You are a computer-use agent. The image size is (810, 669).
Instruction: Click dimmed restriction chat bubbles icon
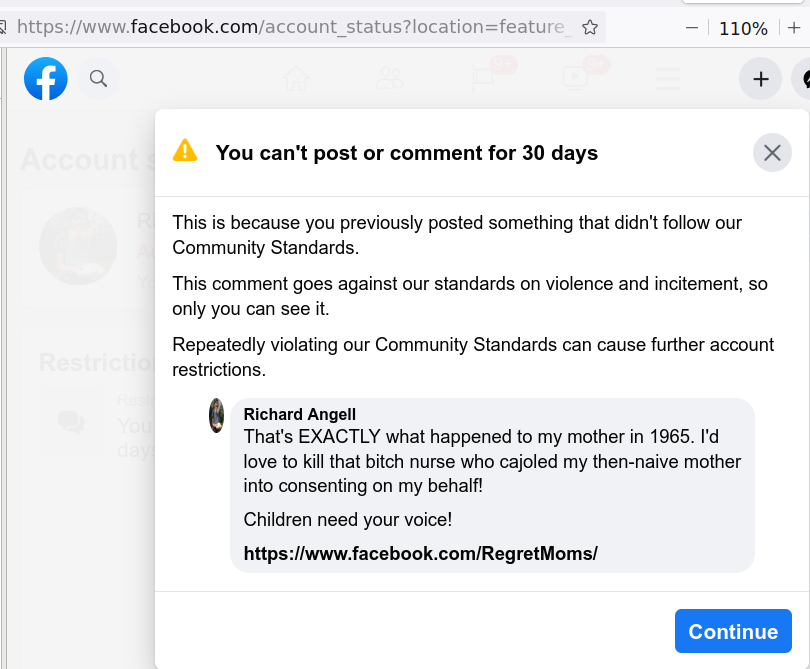[x=71, y=423]
